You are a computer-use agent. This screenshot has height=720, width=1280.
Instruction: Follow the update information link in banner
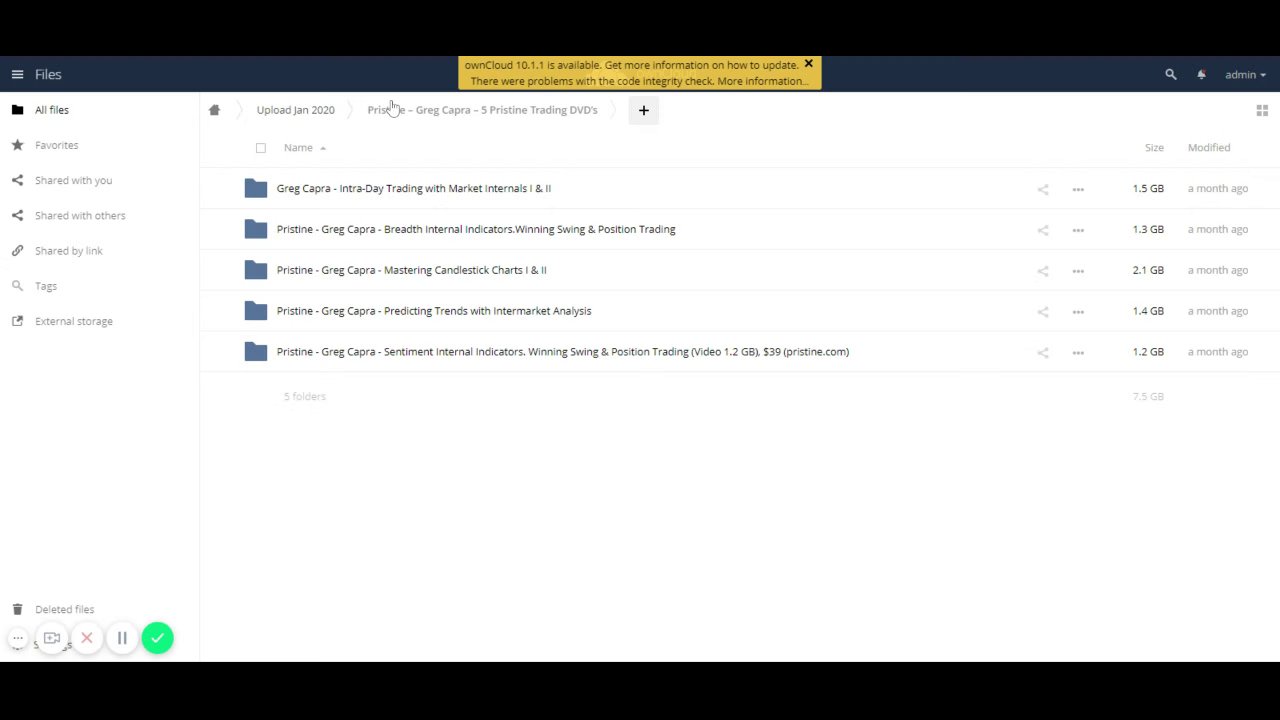point(702,65)
